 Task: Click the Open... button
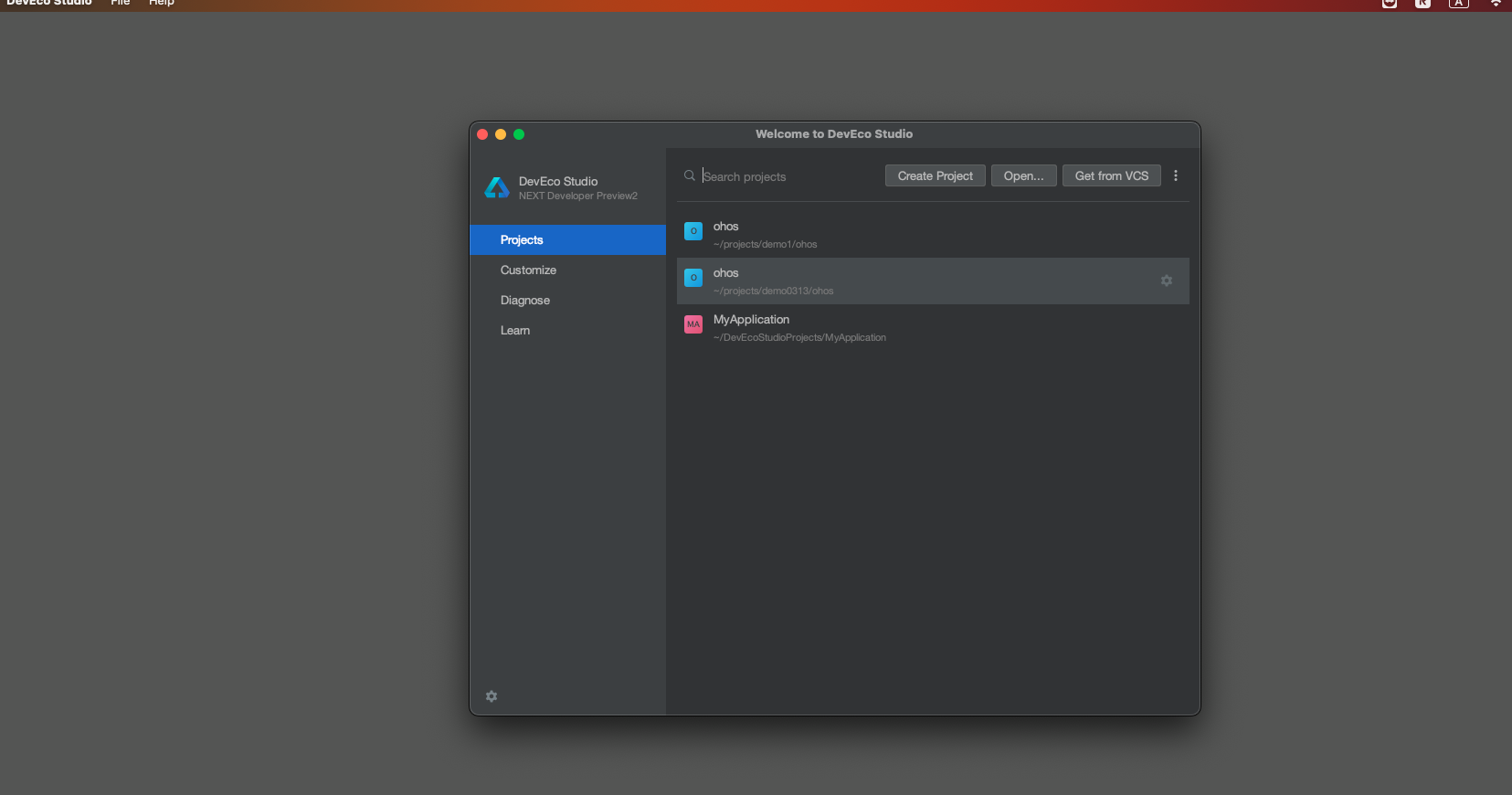tap(1023, 175)
